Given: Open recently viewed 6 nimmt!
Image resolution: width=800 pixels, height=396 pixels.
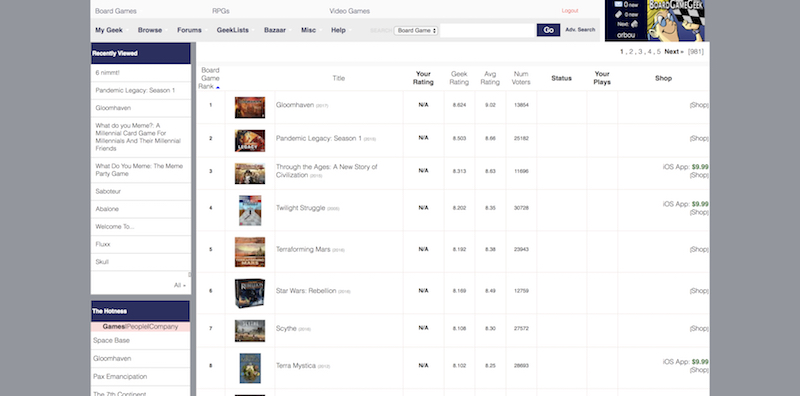Looking at the screenshot, I should click(107, 73).
